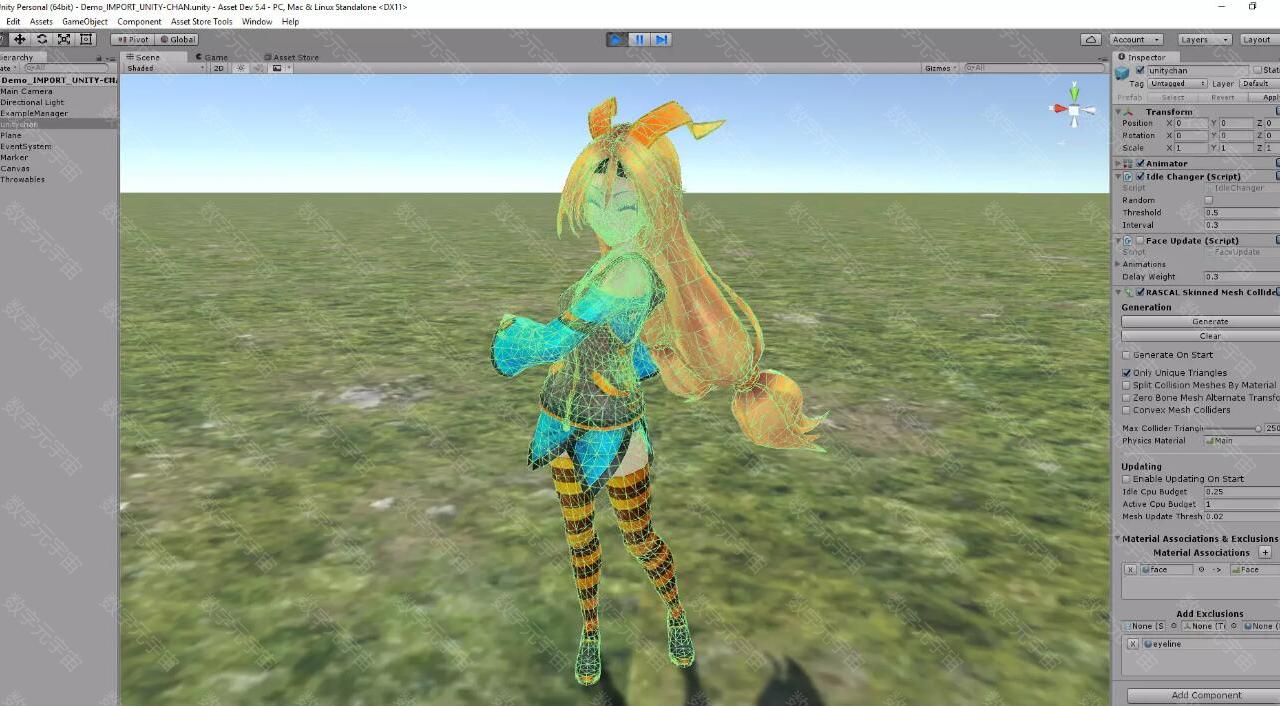
Task: Click the scene search field
Action: [x=1035, y=68]
